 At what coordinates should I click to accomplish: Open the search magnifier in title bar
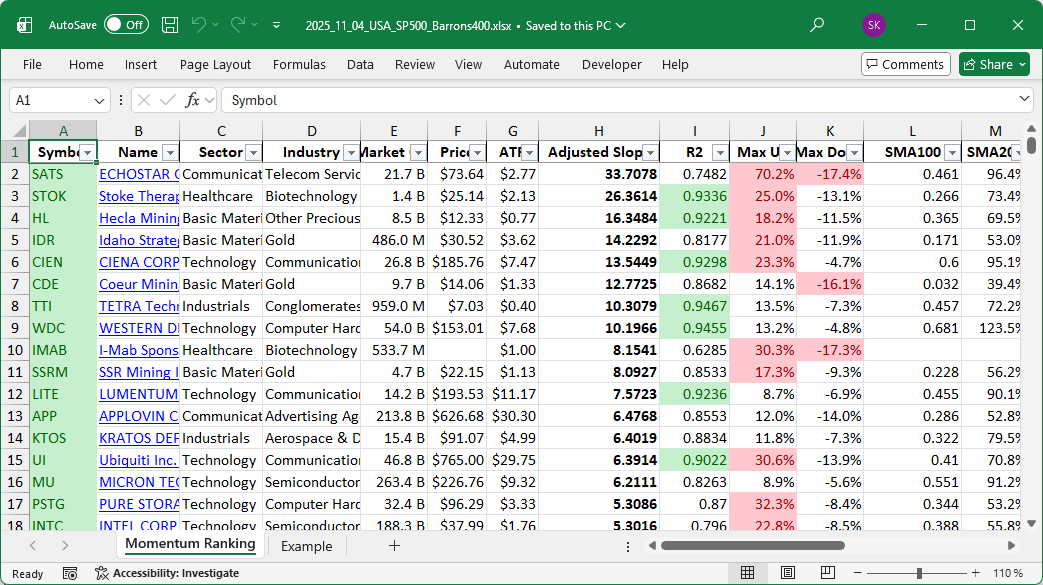(817, 25)
